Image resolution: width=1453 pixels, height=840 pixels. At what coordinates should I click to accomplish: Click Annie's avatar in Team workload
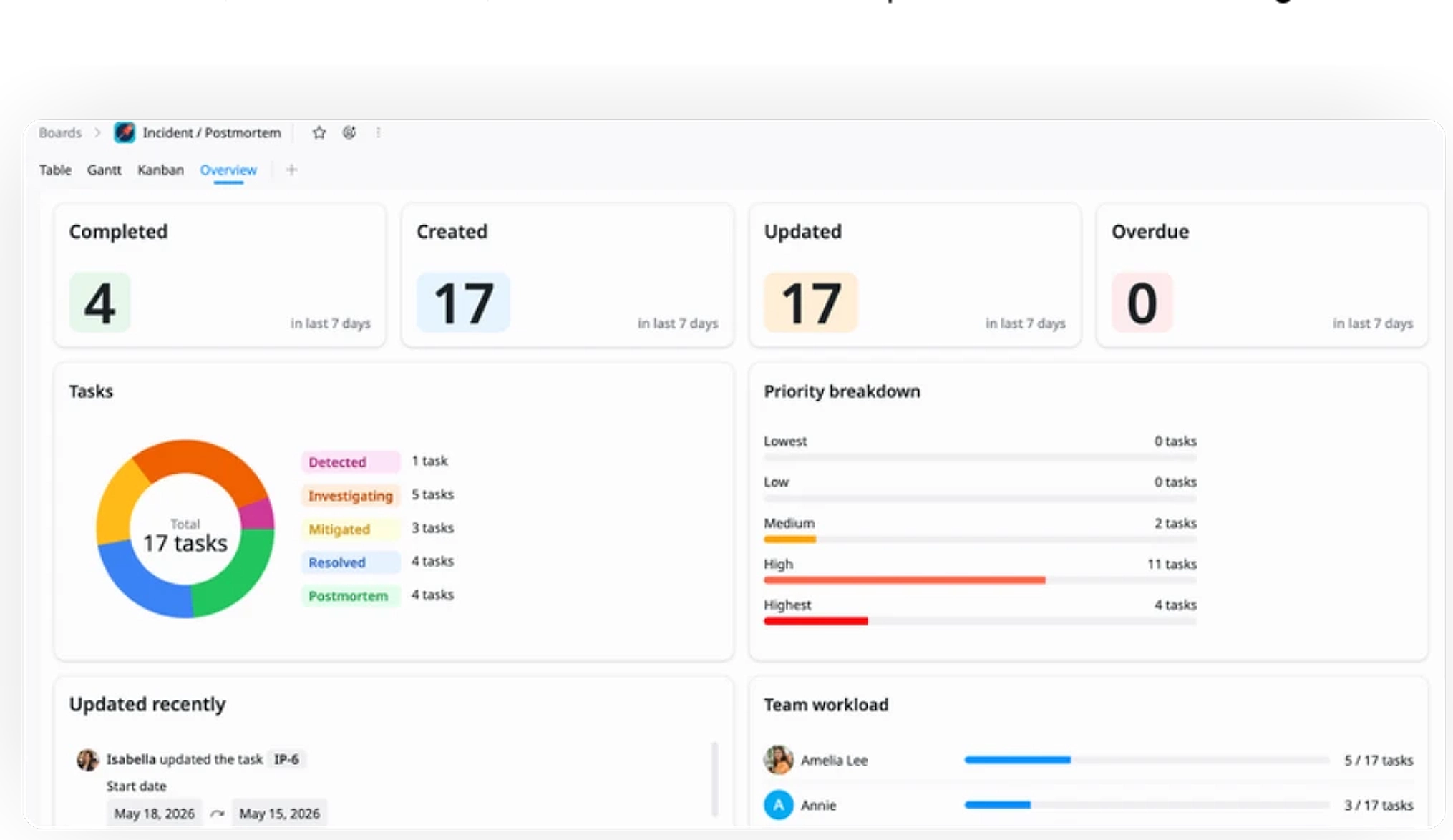[x=779, y=805]
